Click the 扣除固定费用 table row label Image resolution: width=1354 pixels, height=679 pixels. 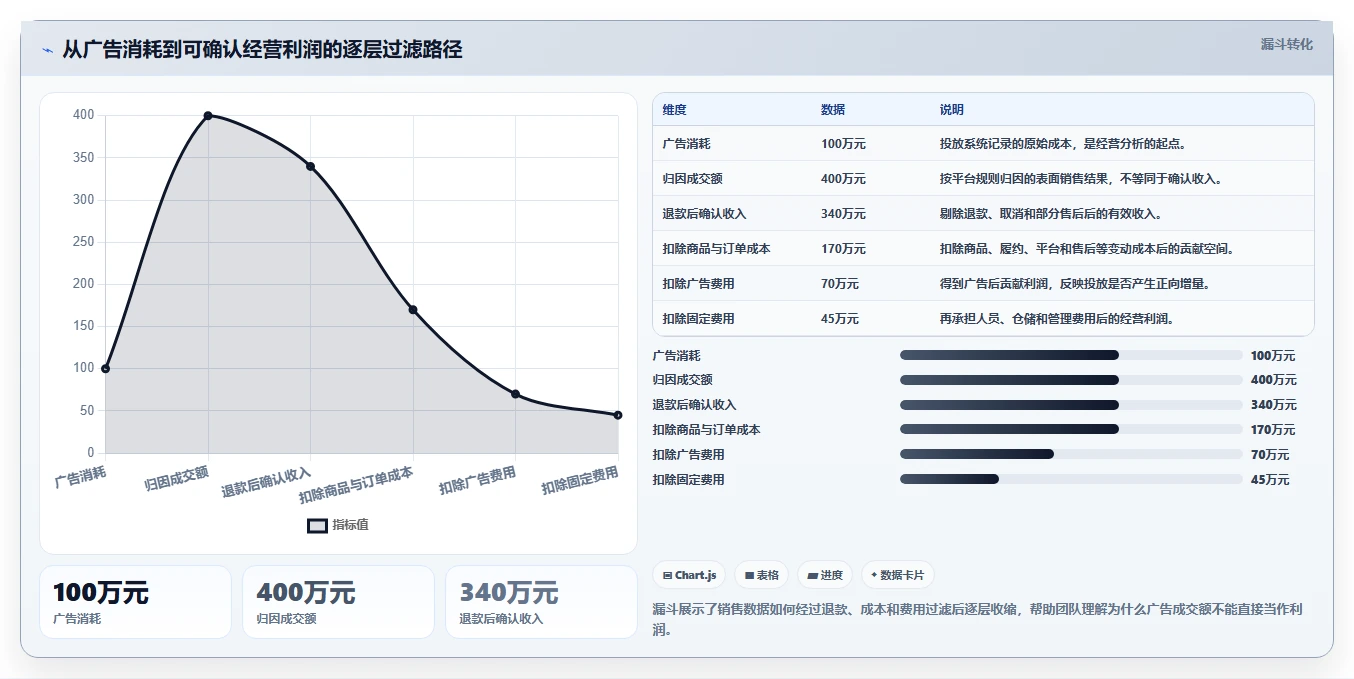coord(698,319)
